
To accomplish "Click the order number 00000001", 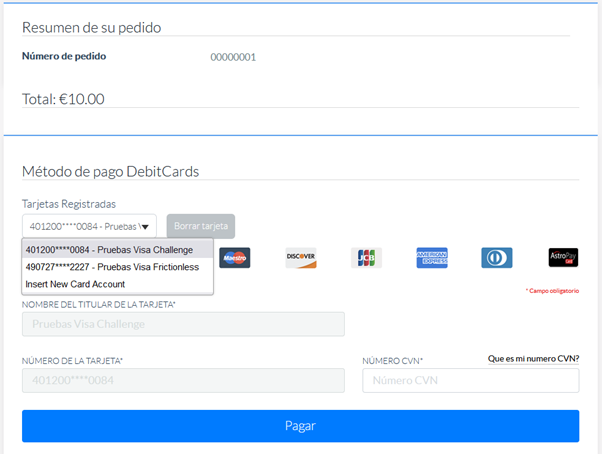I will (233, 57).
